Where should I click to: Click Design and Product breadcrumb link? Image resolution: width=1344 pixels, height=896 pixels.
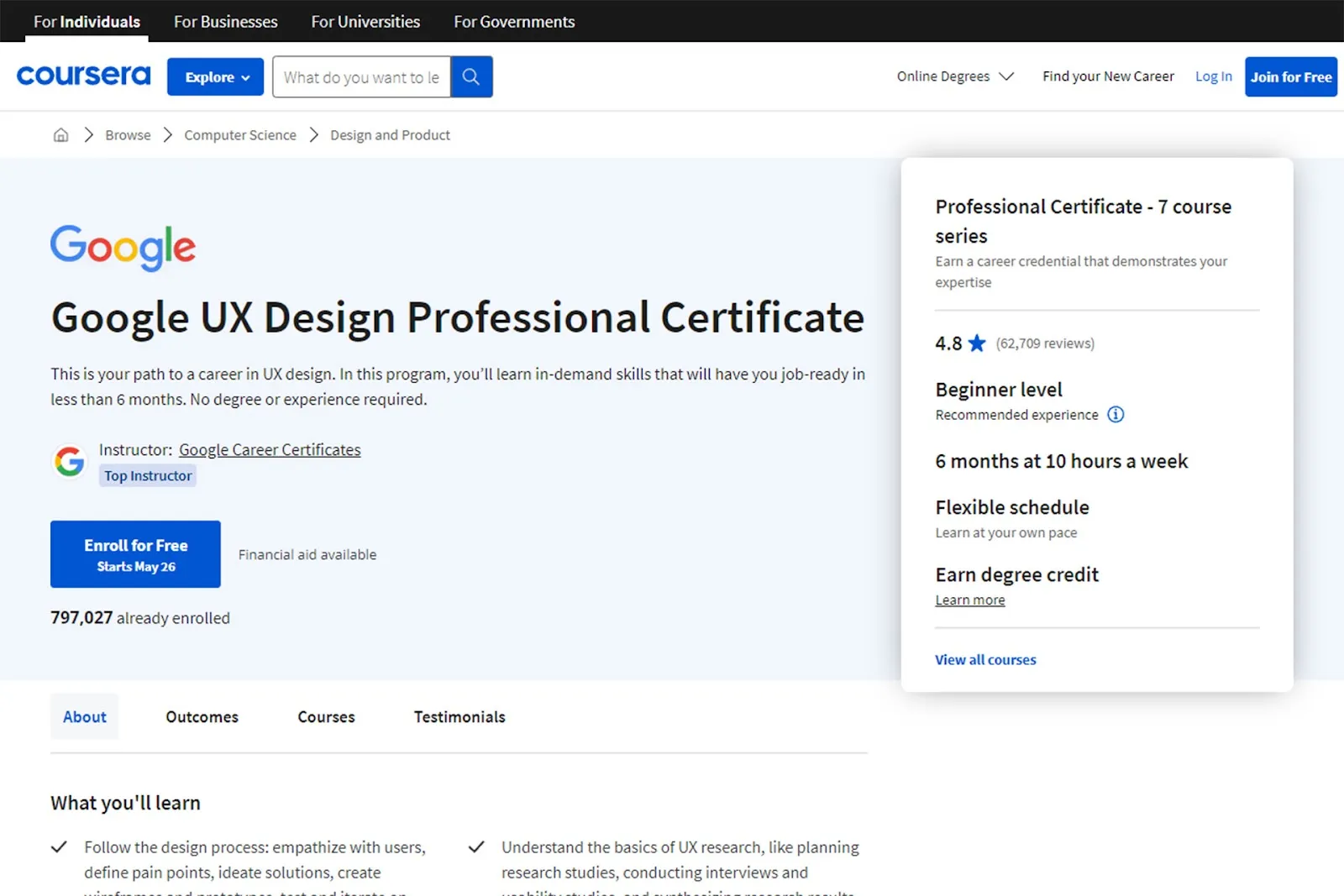(x=390, y=134)
